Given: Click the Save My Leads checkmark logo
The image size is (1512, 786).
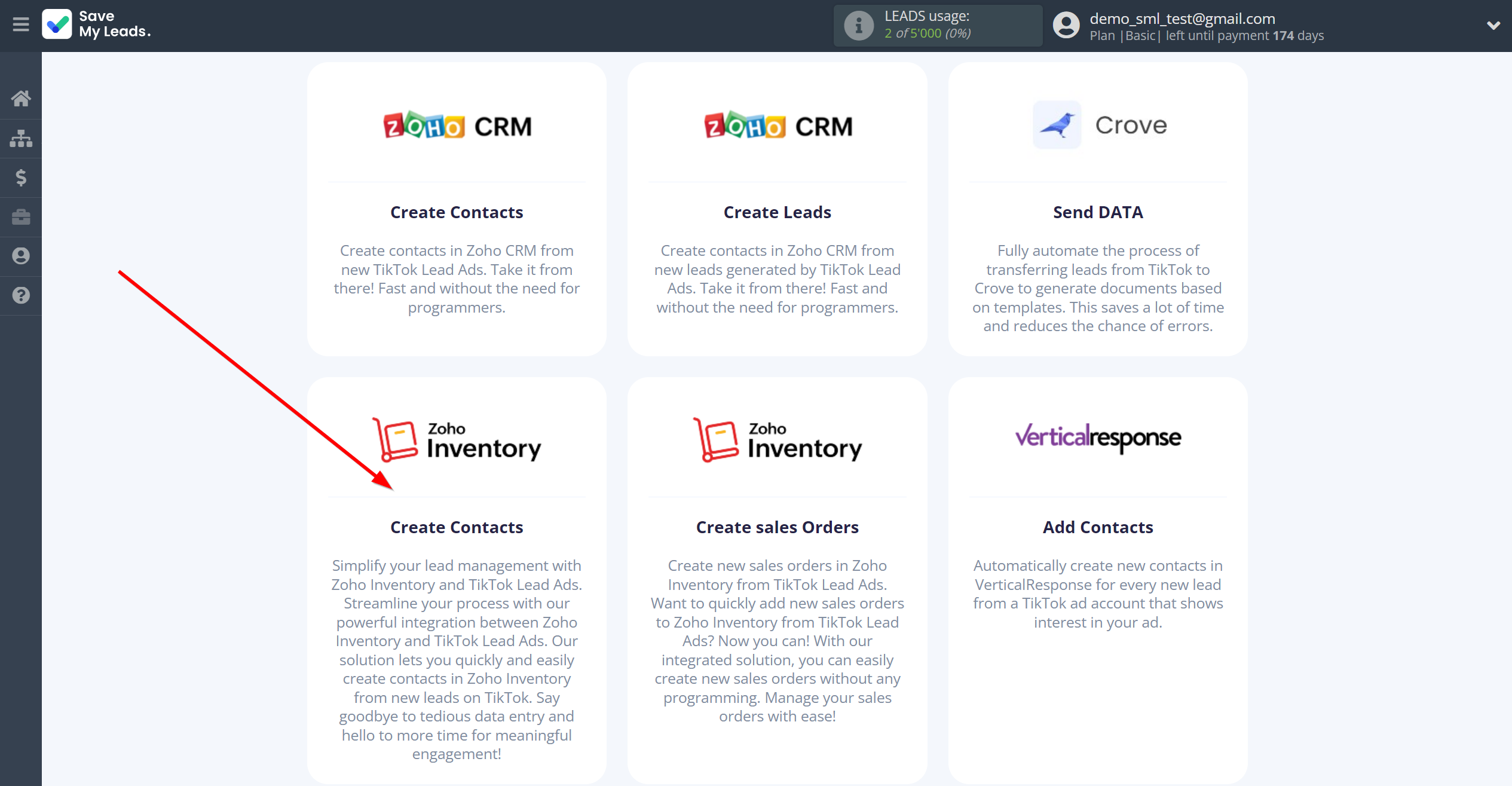Looking at the screenshot, I should [x=57, y=25].
